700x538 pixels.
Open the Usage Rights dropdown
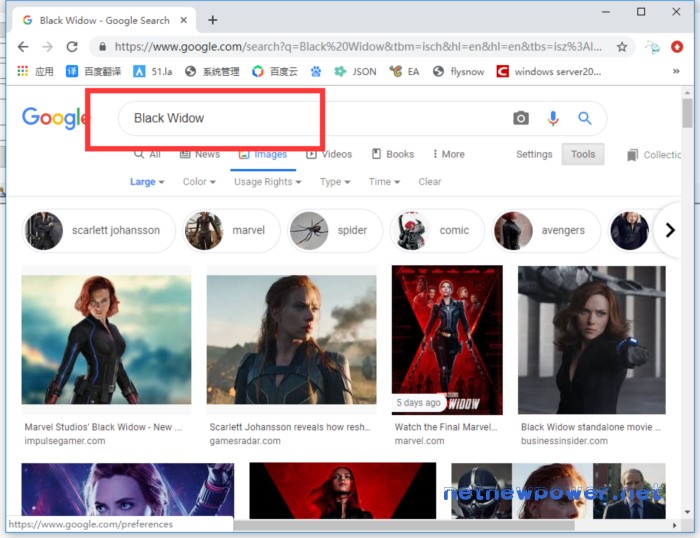point(268,182)
